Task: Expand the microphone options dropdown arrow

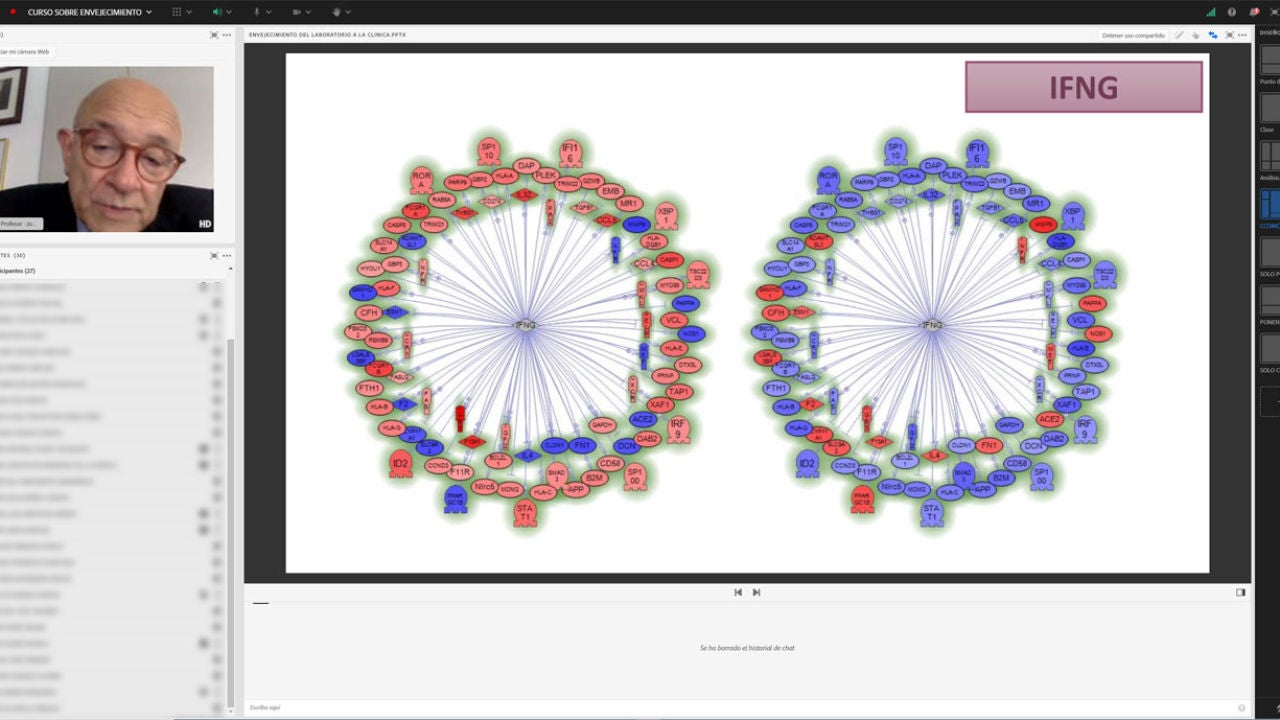Action: point(270,12)
